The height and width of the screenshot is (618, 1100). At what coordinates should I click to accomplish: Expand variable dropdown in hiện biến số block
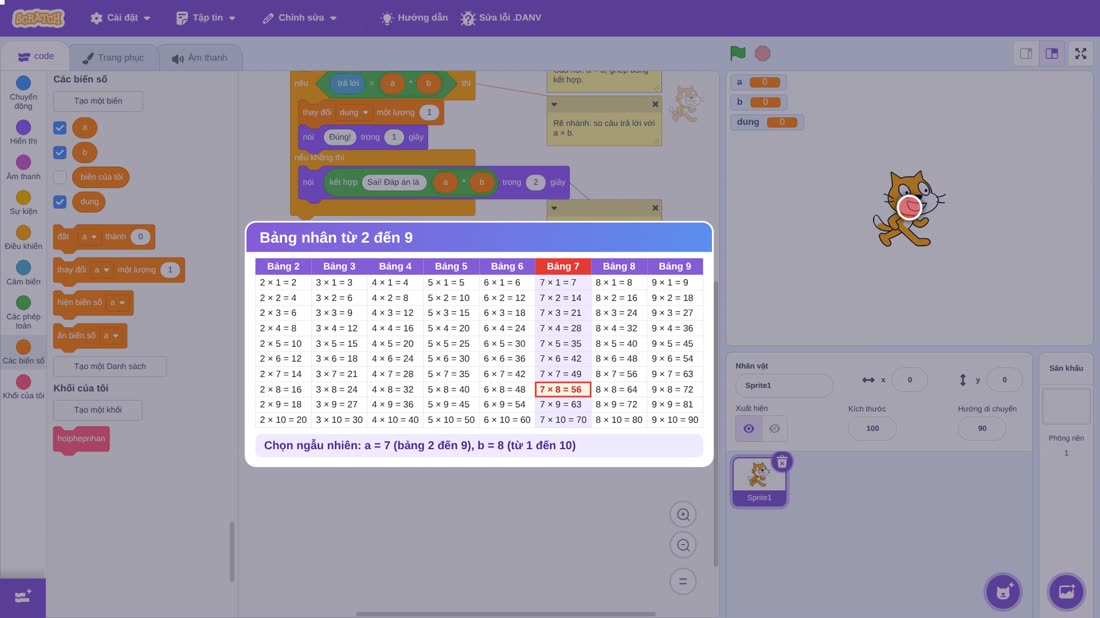(x=116, y=302)
